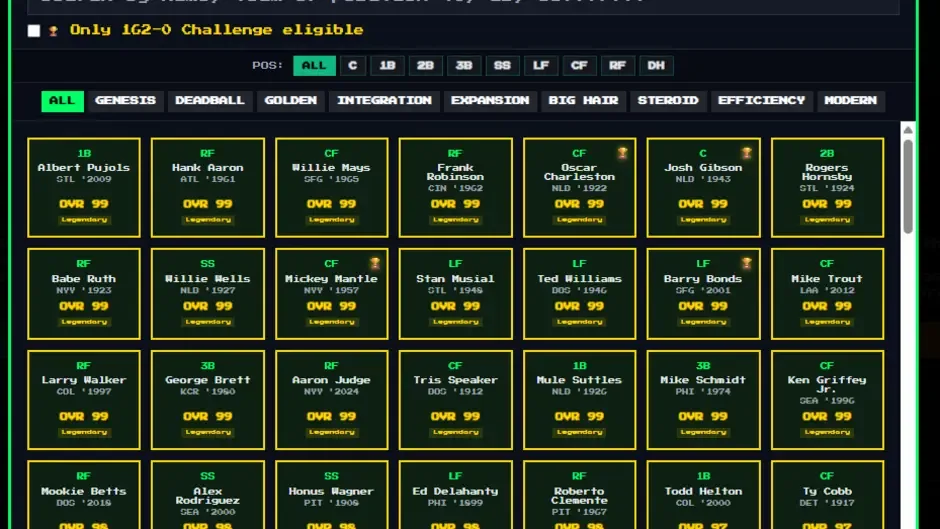Select EXPANSION era filter
Viewport: 940px width, 529px height.
point(490,101)
